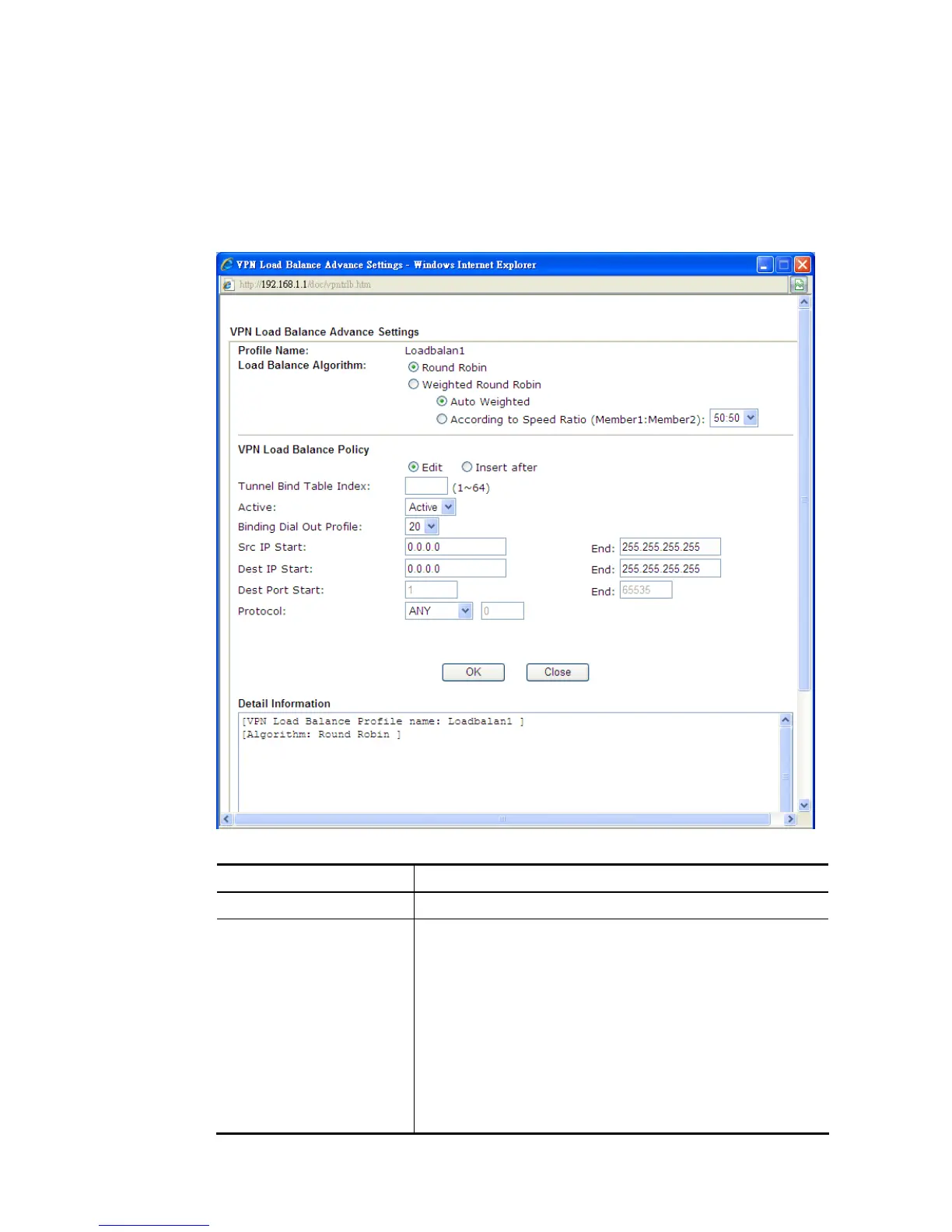The image size is (952, 1232).
Task: Choose the Auto Weighted option
Action: click(x=442, y=401)
